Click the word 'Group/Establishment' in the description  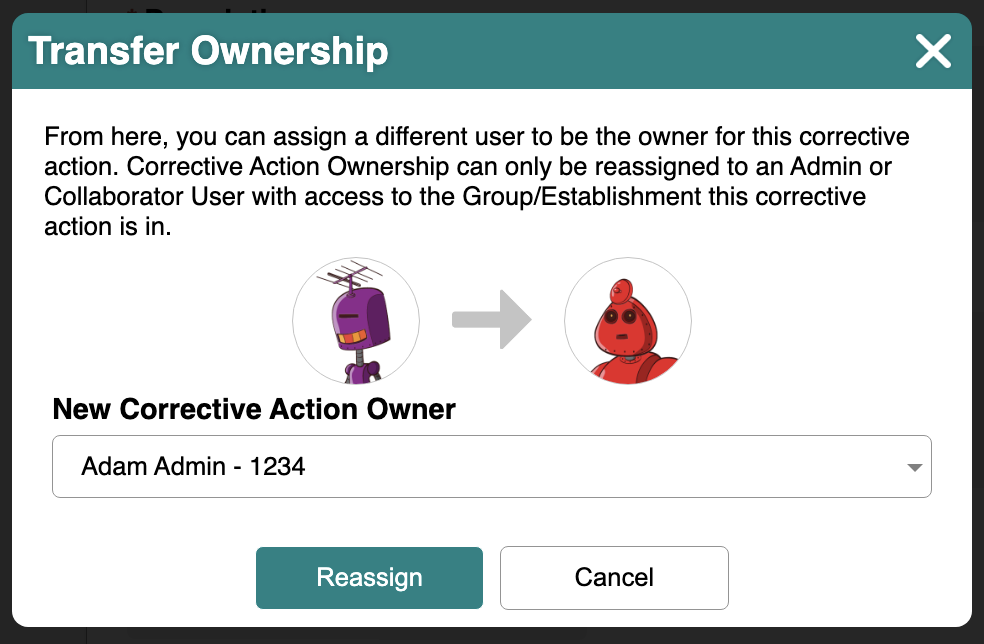[582, 196]
